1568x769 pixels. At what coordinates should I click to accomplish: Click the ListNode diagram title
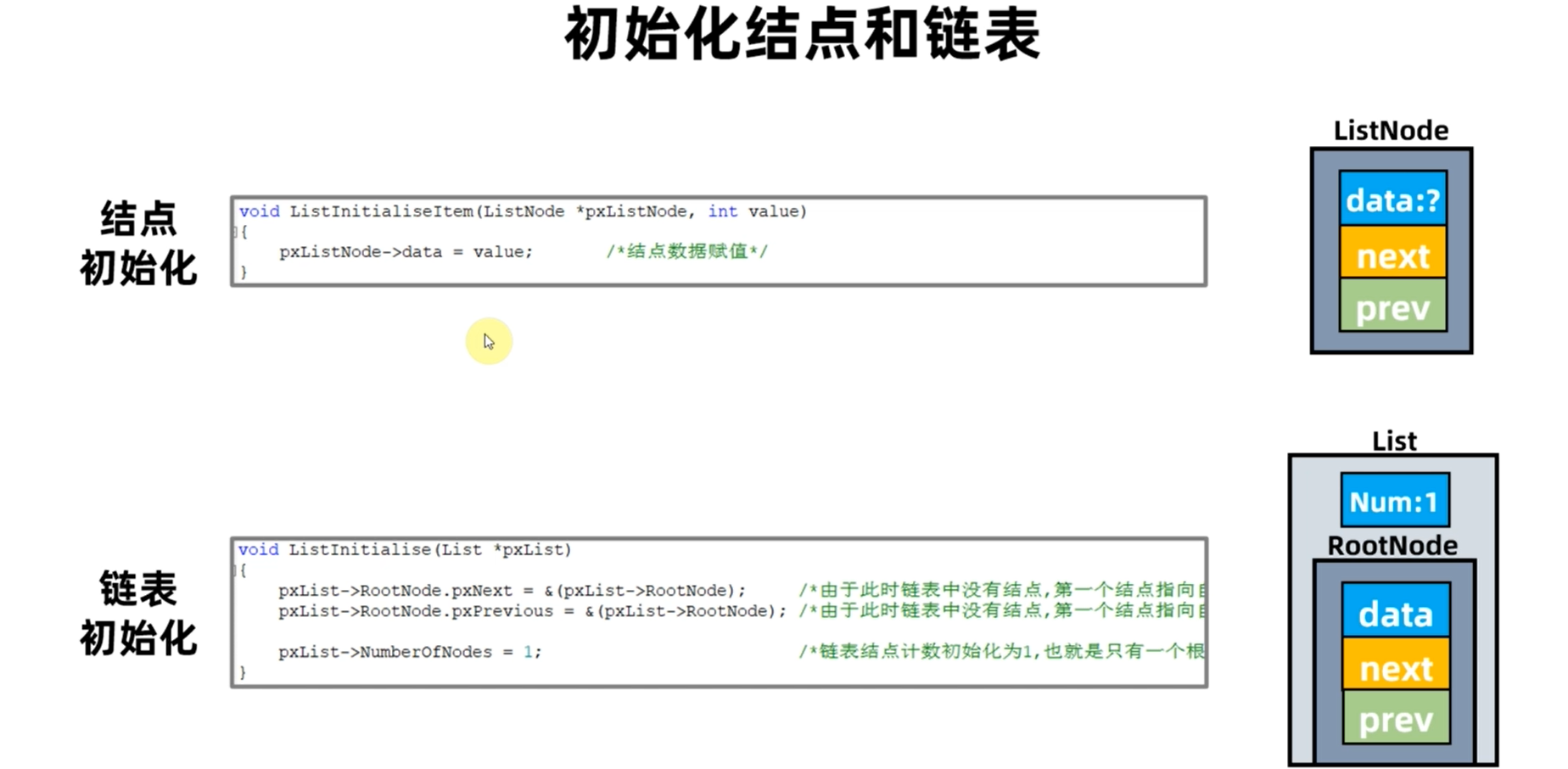[1392, 129]
